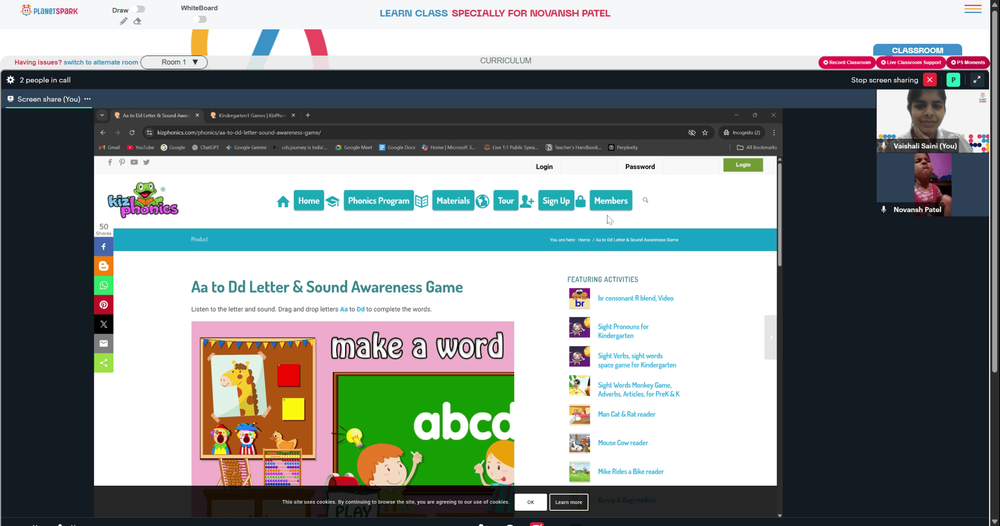Screen dimensions: 1000x526
Task: Reload the kizphonics page
Action: coord(132,133)
